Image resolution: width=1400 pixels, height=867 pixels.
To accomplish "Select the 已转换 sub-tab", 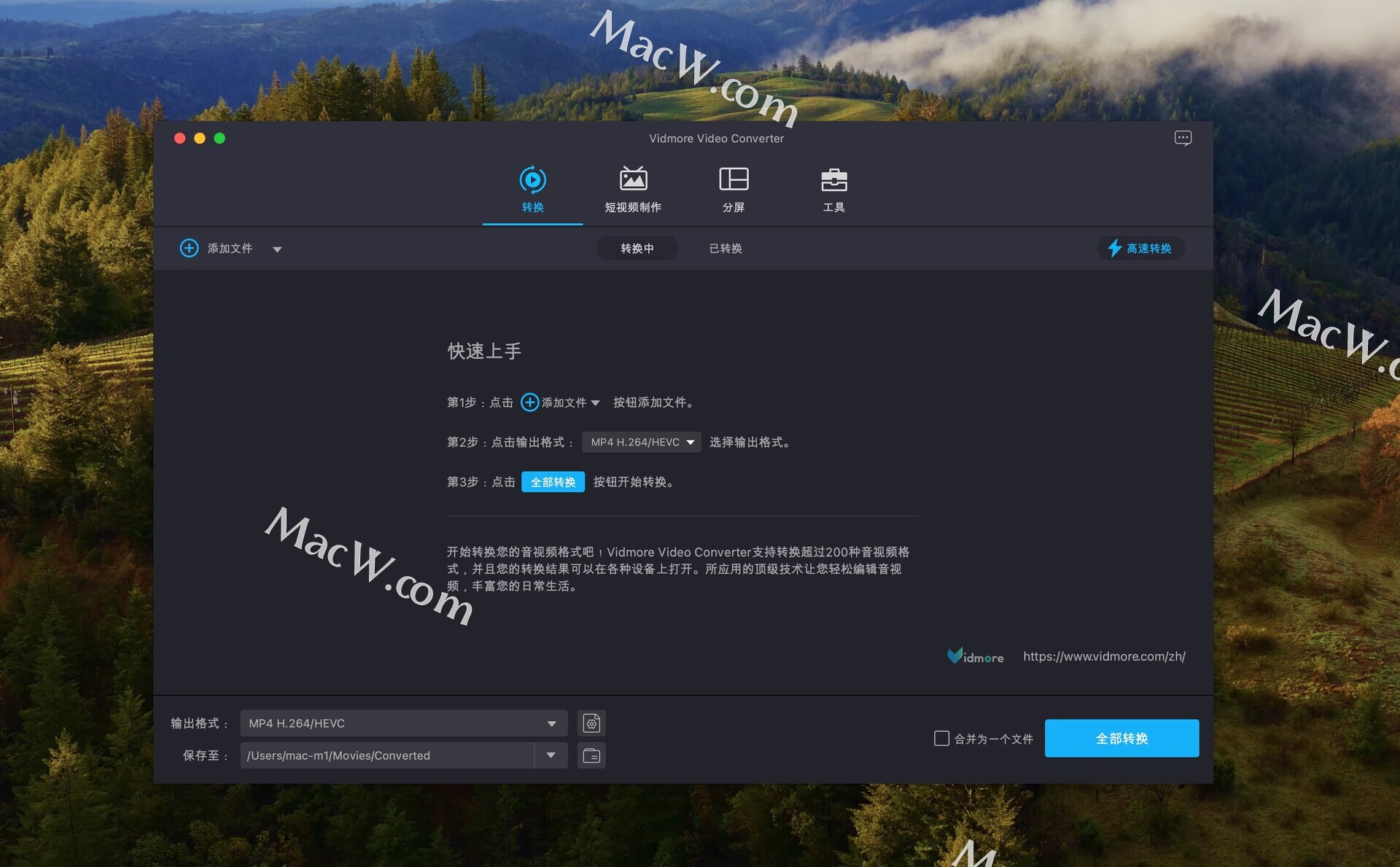I will (x=726, y=248).
